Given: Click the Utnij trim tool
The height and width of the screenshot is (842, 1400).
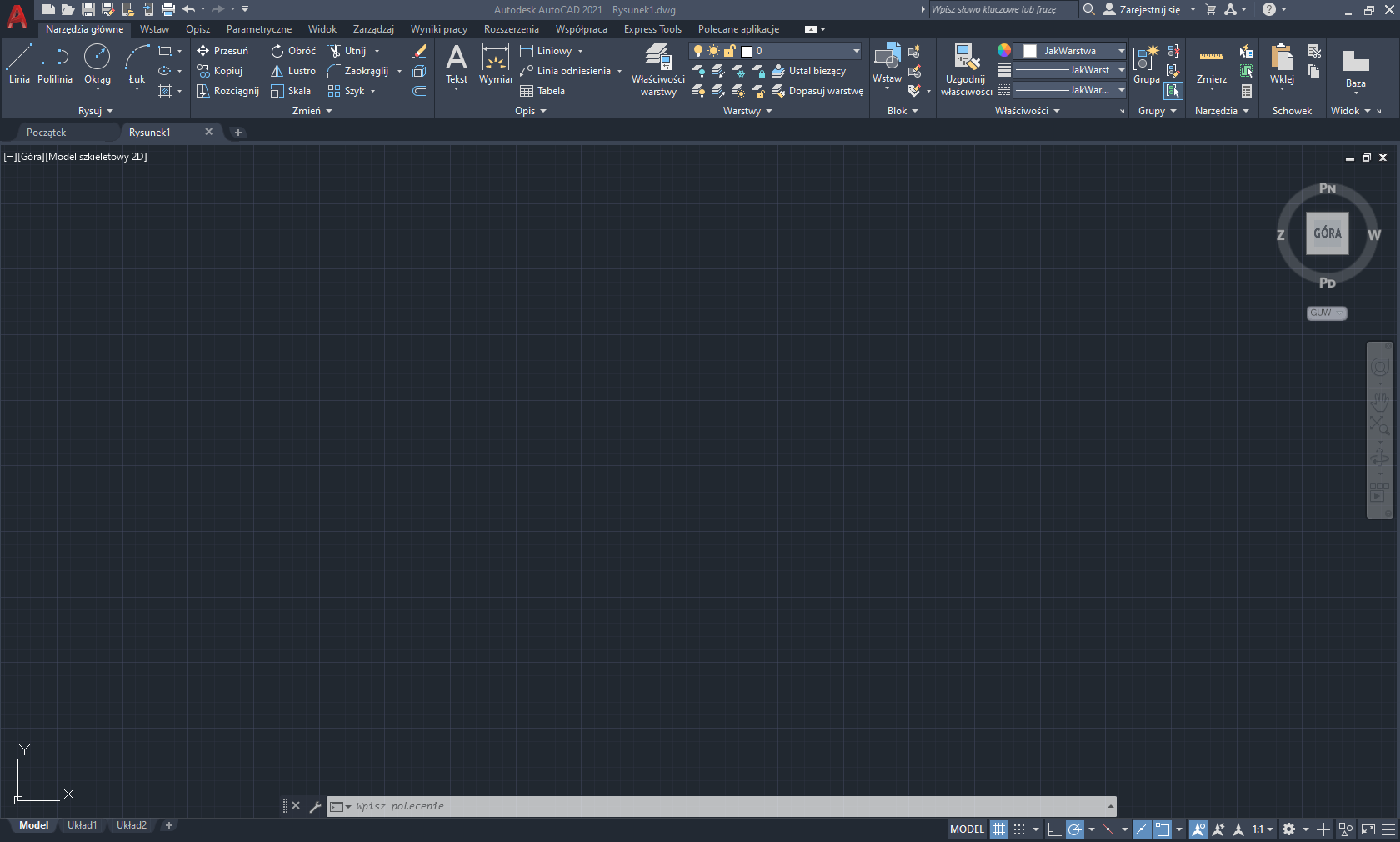Looking at the screenshot, I should [347, 51].
